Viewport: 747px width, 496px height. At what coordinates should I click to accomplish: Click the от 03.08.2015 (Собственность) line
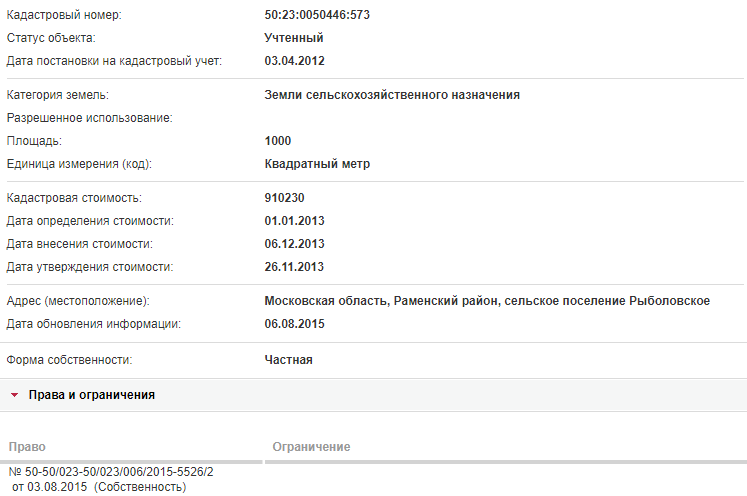(x=99, y=487)
